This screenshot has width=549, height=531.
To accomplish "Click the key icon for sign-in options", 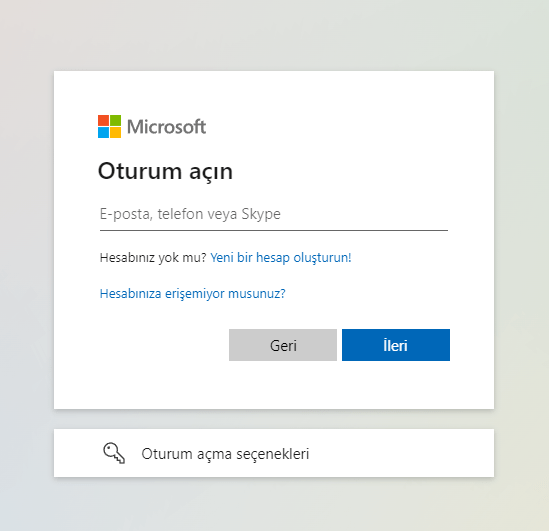I will [114, 453].
